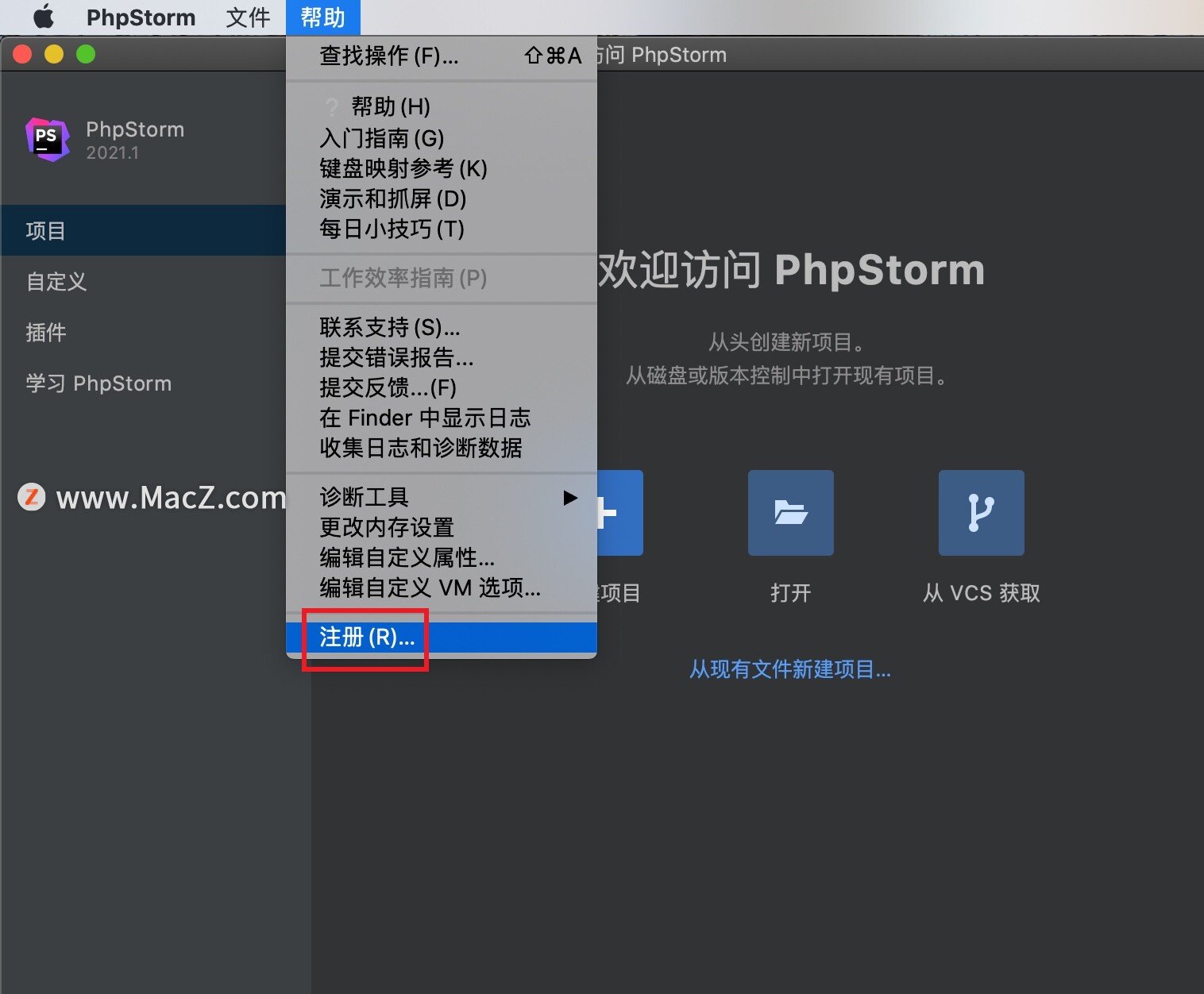Click the 2021.1 version label
The height and width of the screenshot is (994, 1204).
[x=112, y=152]
